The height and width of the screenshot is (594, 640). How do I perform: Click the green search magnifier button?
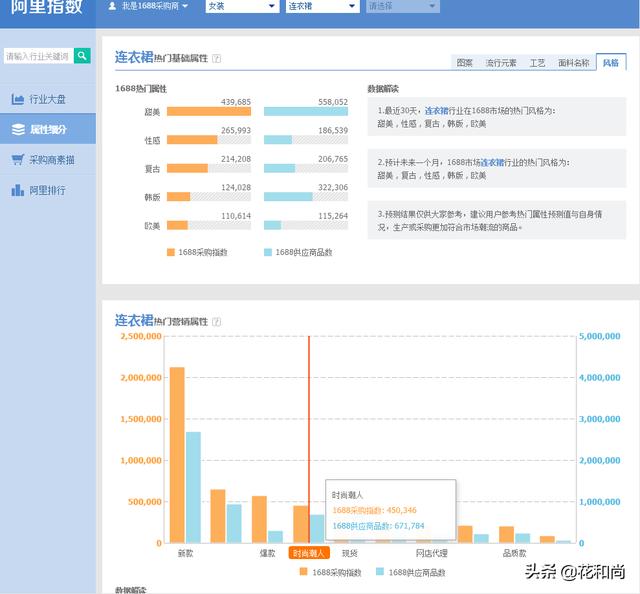82,56
